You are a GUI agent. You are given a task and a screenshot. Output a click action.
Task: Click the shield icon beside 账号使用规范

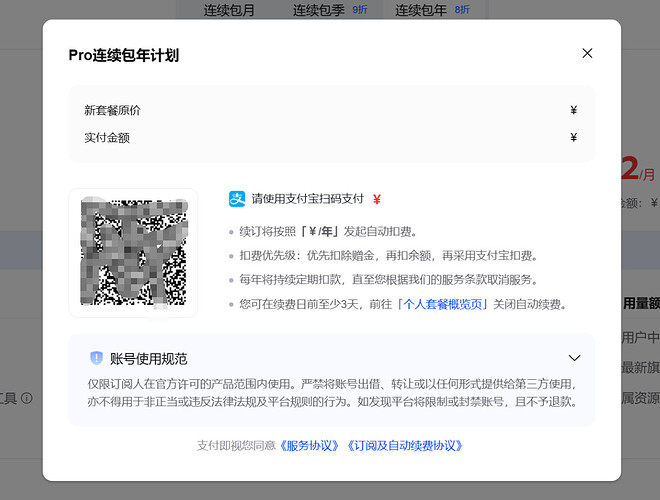pos(96,358)
